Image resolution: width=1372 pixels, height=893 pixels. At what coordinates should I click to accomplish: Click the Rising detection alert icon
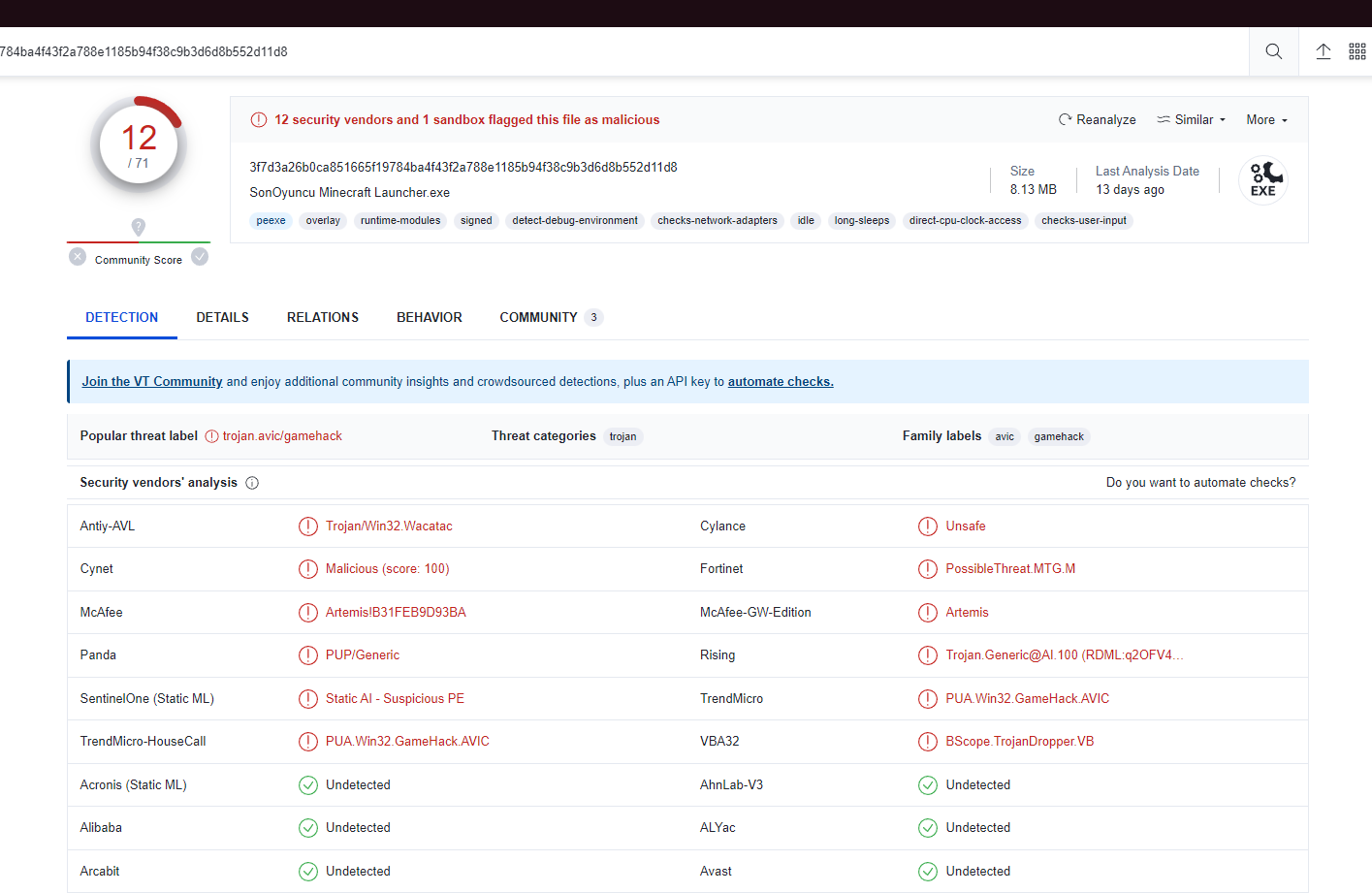(x=928, y=655)
